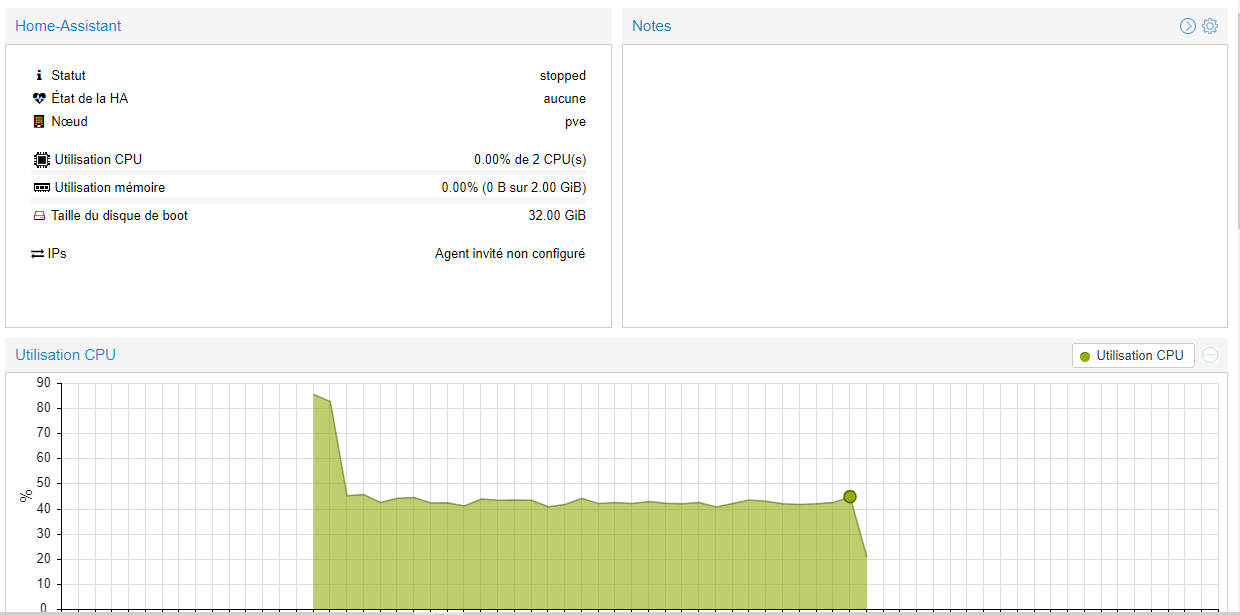The image size is (1240, 615).
Task: Click the Home-Assistant panel title
Action: tap(68, 26)
